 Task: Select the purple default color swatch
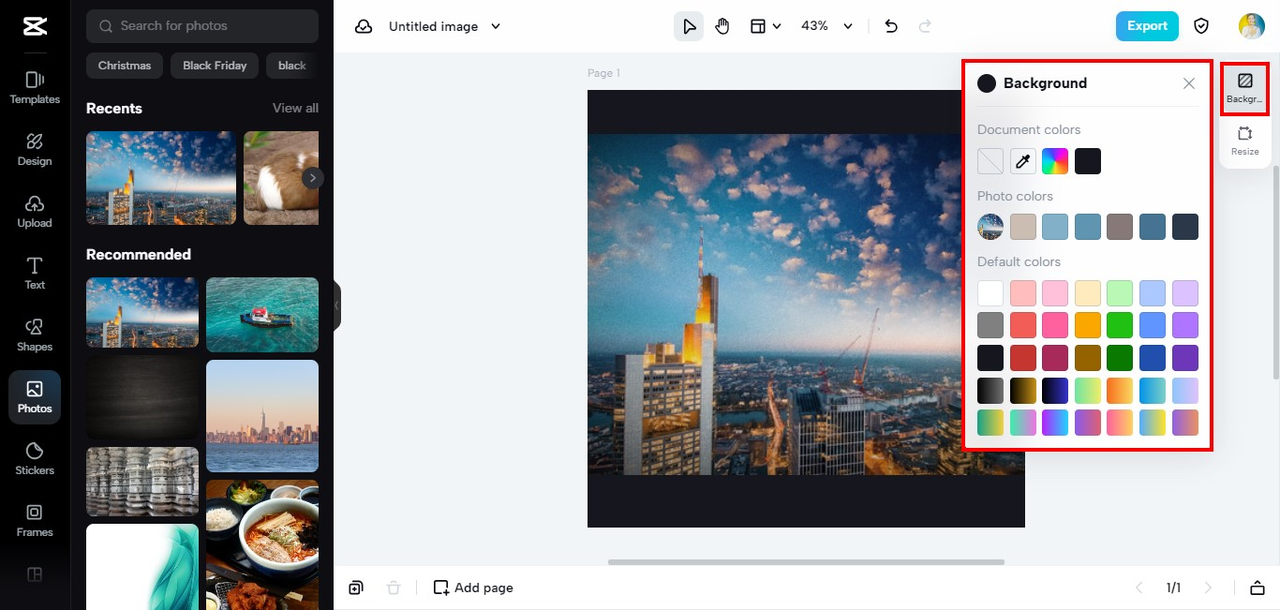pyautogui.click(x=1185, y=325)
